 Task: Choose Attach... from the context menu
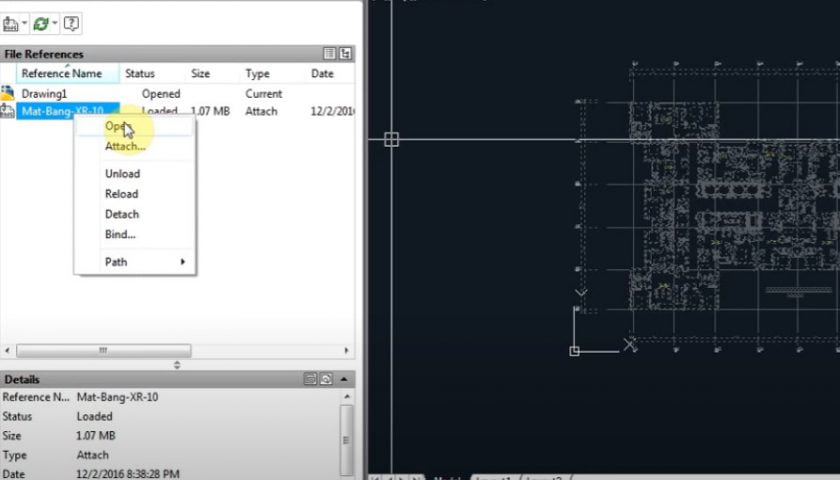(125, 146)
